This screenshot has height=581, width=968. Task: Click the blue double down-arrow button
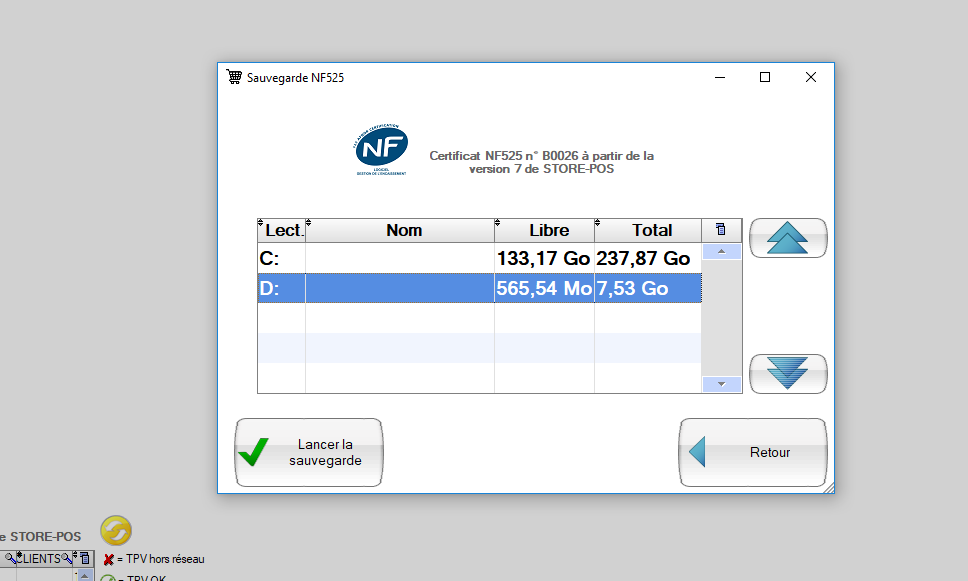coord(788,374)
